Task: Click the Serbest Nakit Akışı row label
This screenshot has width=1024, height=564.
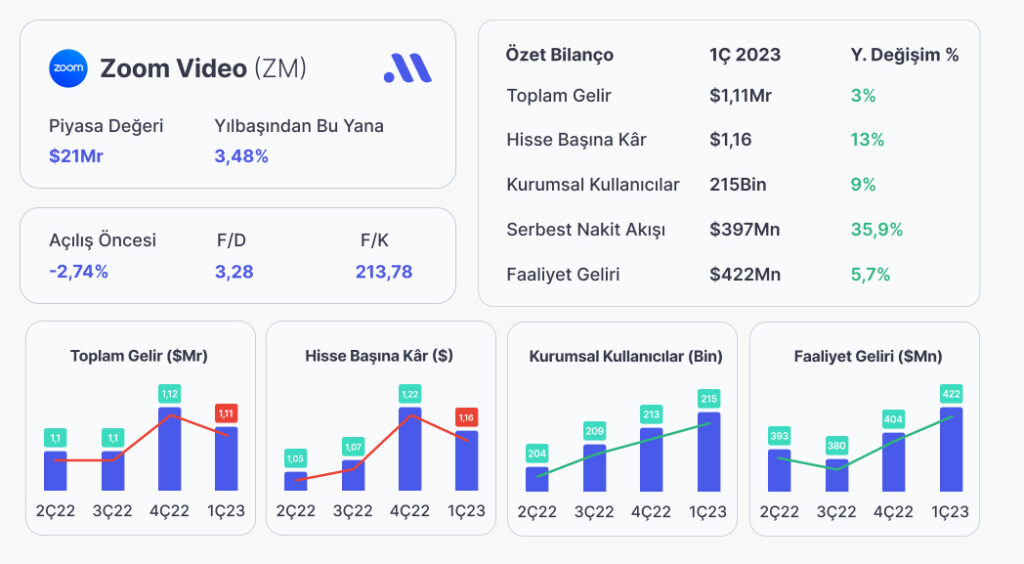Action: coord(586,230)
